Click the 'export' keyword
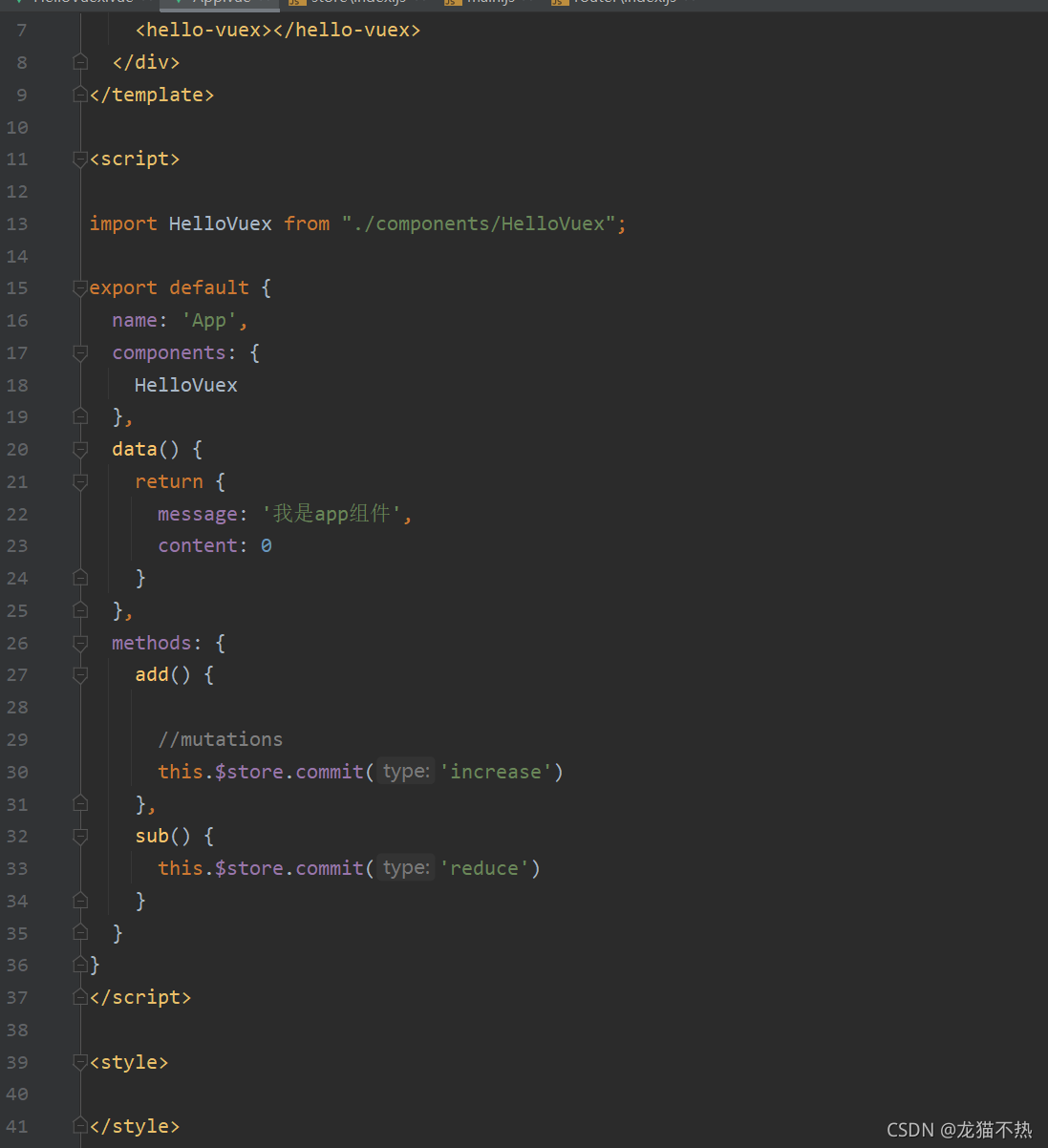Screen dimensions: 1048x1148 pos(123,288)
